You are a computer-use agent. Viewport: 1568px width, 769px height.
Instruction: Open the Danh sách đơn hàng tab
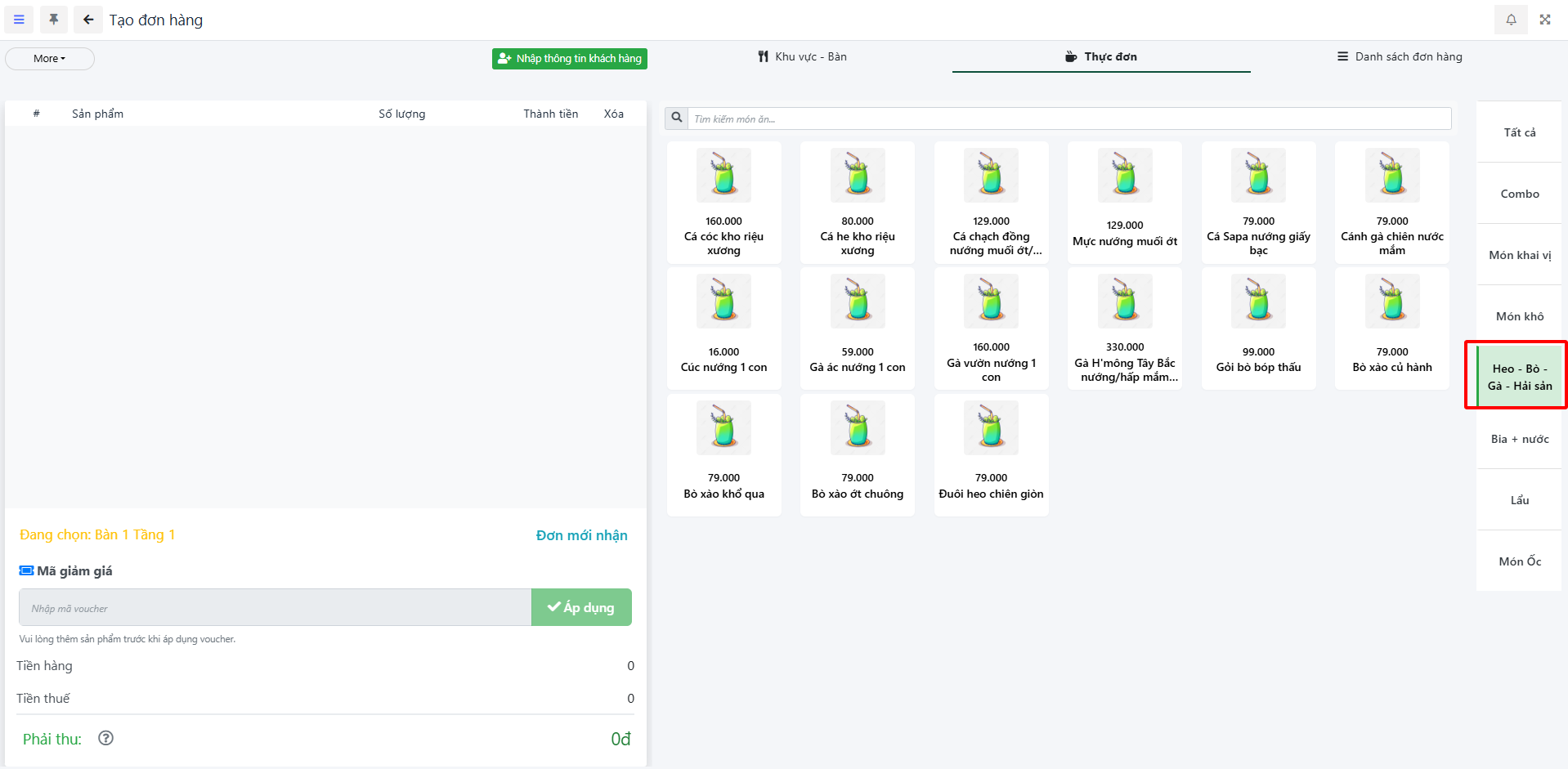point(1400,57)
